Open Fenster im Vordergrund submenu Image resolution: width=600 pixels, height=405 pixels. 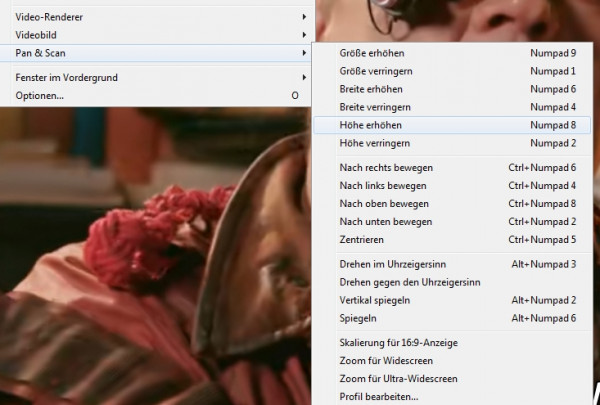[157, 77]
